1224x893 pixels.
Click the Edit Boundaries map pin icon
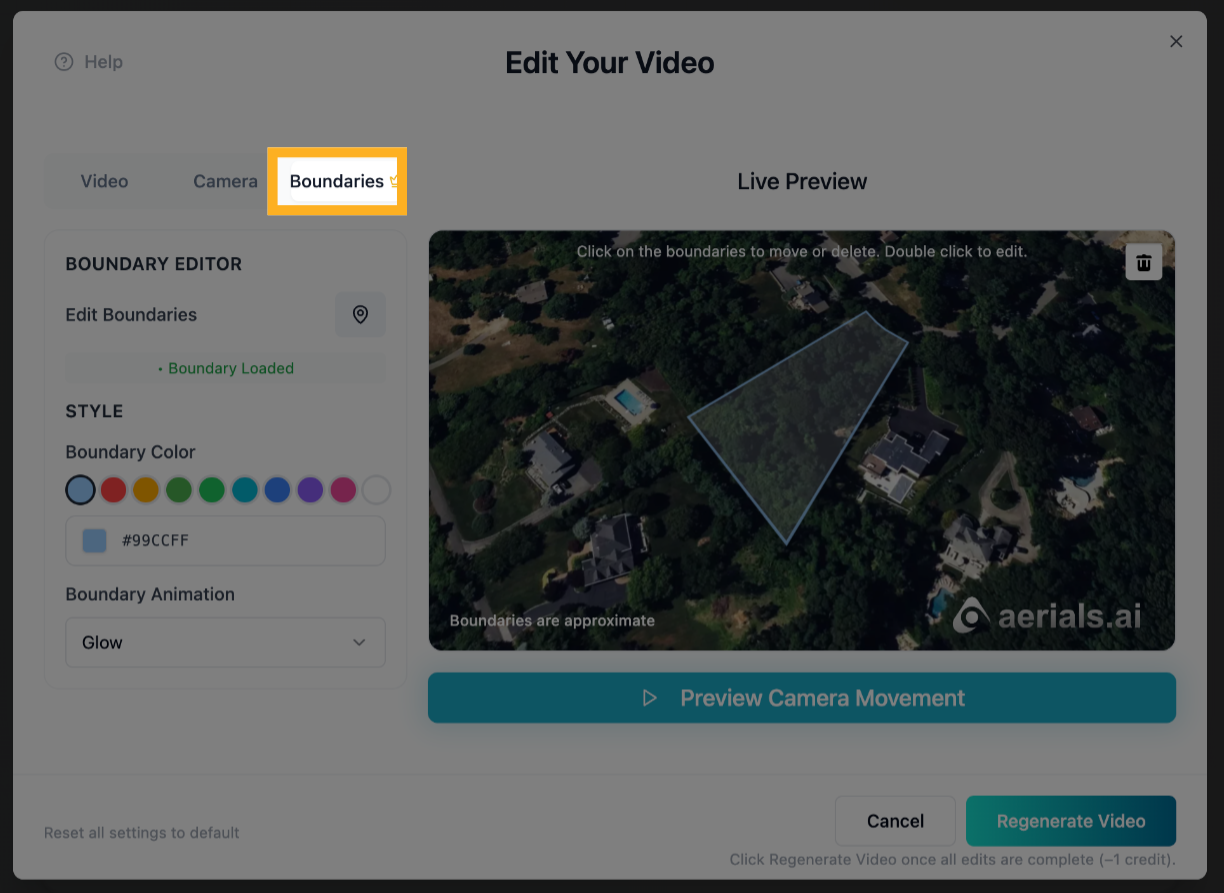(x=360, y=314)
